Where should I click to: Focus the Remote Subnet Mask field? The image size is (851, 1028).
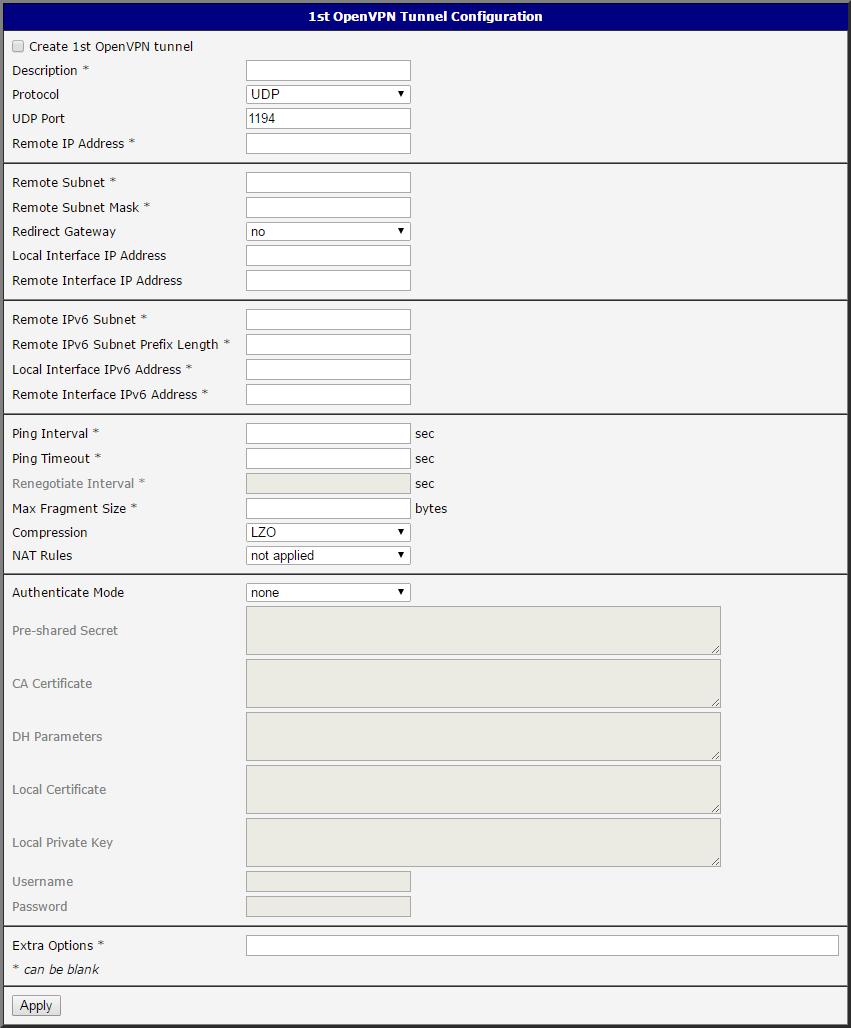328,207
